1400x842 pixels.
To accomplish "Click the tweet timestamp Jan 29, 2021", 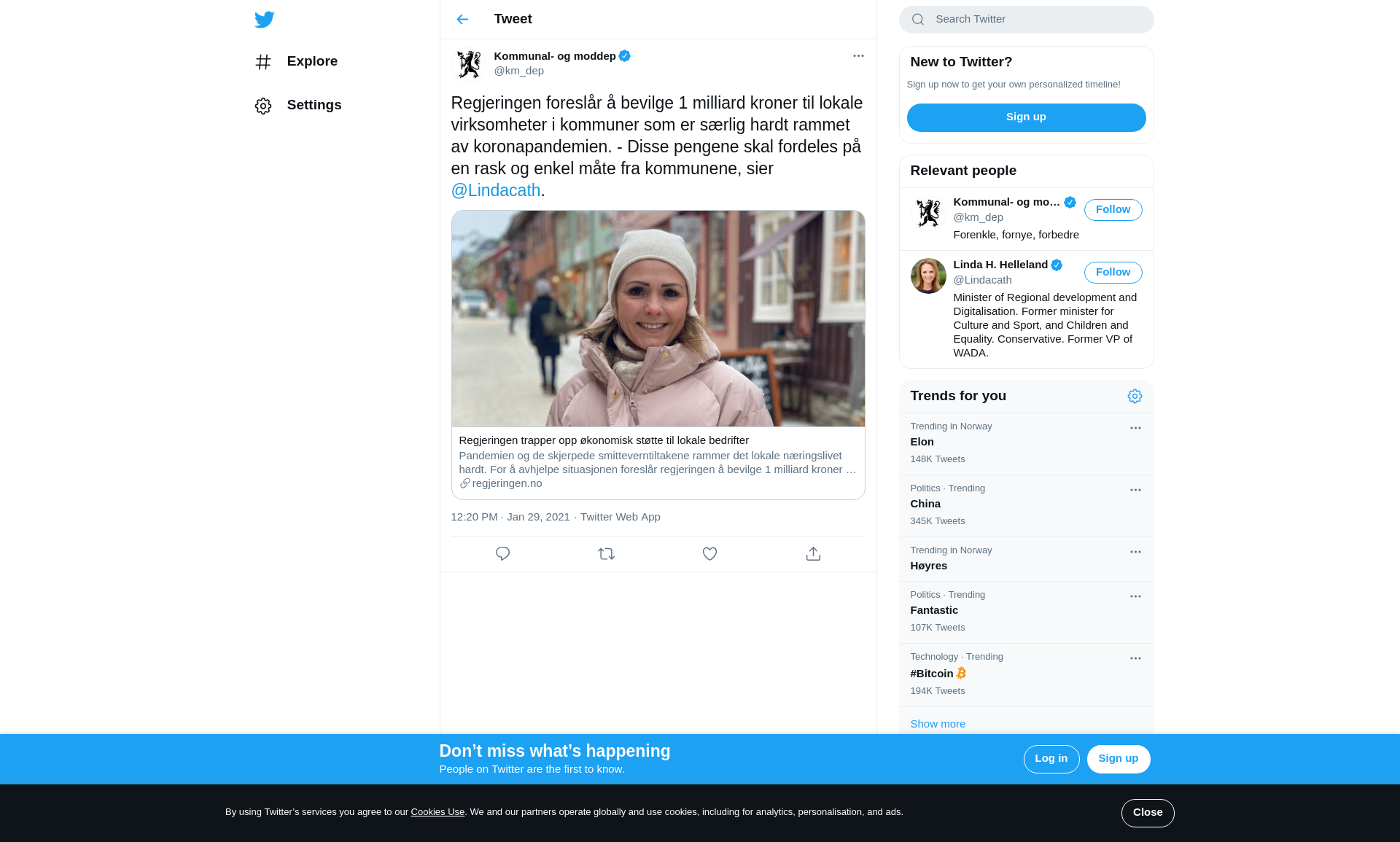I will click(x=510, y=517).
